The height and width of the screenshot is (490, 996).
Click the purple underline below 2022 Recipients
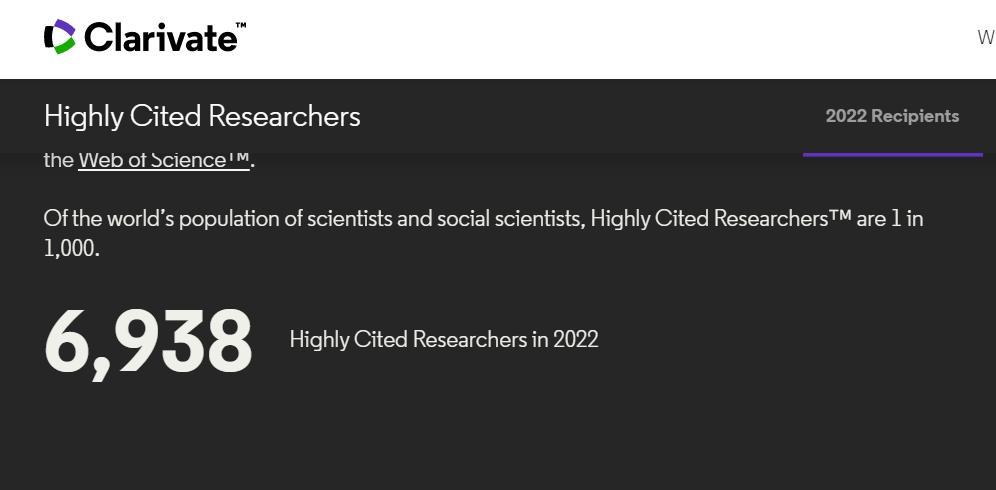click(x=892, y=155)
